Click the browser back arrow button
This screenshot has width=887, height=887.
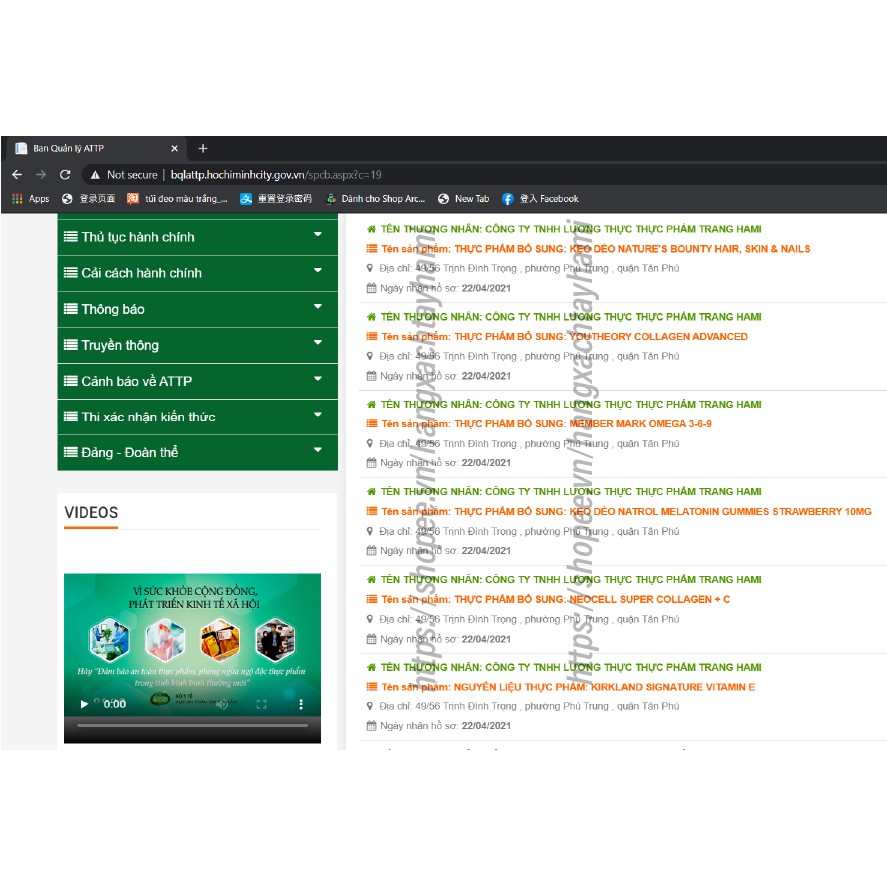point(17,174)
